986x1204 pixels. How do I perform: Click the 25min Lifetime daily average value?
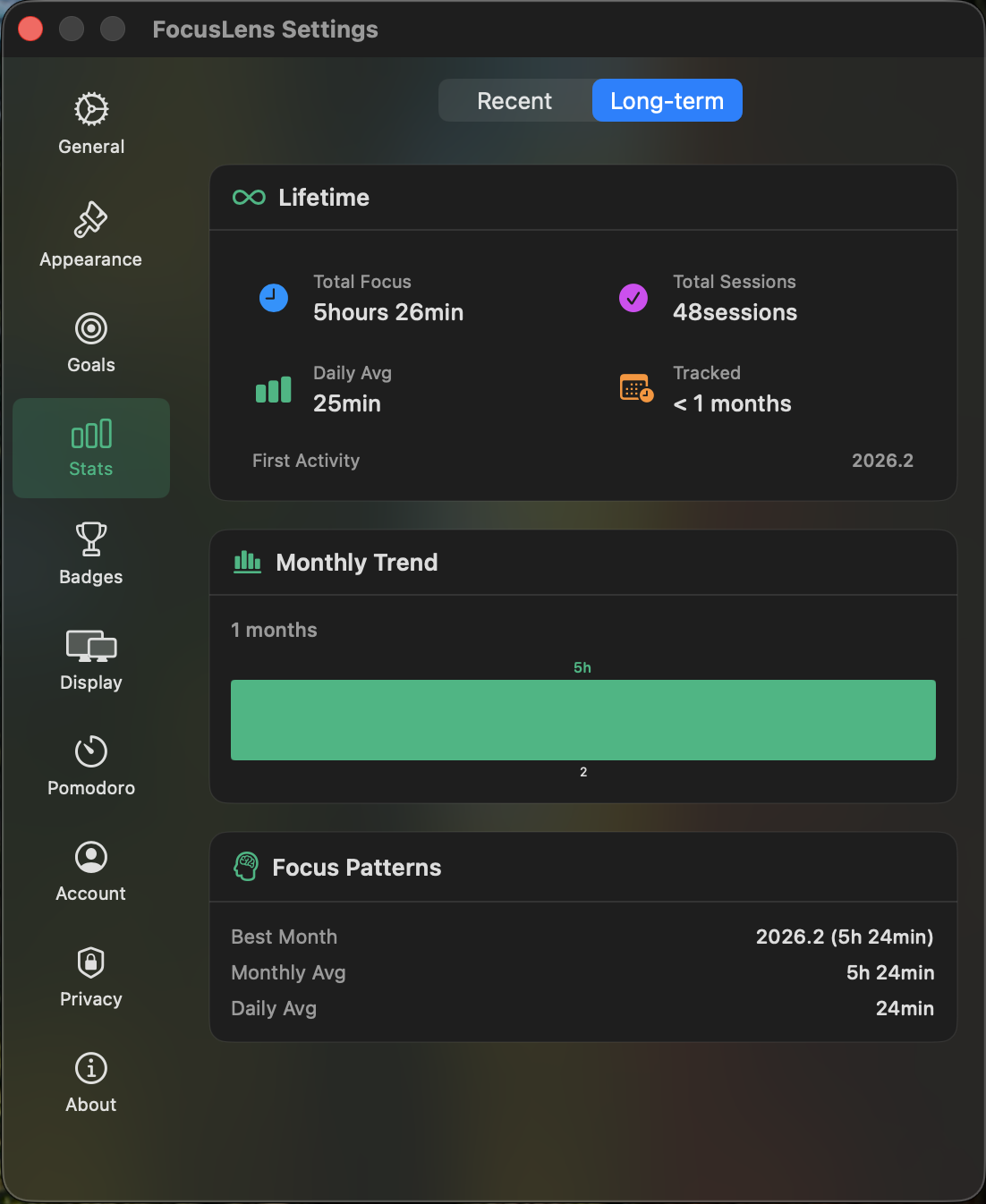[347, 403]
